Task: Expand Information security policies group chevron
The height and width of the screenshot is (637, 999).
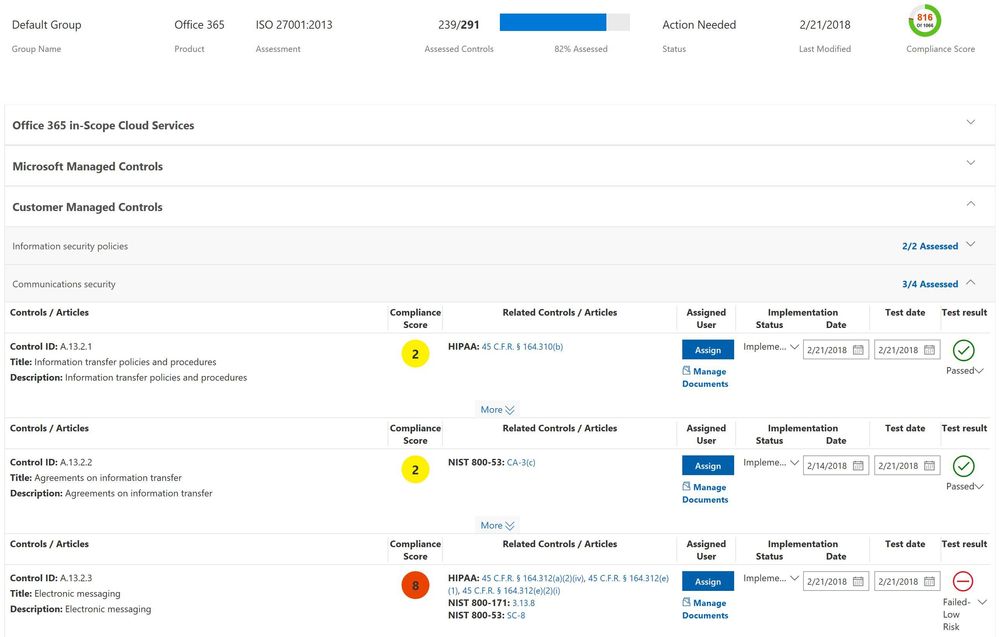Action: (x=970, y=244)
